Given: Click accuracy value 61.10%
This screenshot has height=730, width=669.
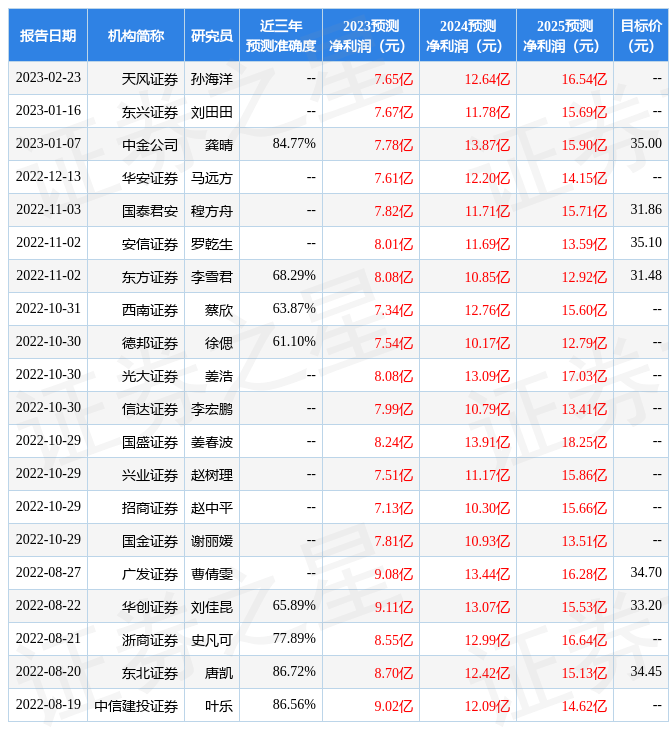Looking at the screenshot, I should tap(294, 342).
